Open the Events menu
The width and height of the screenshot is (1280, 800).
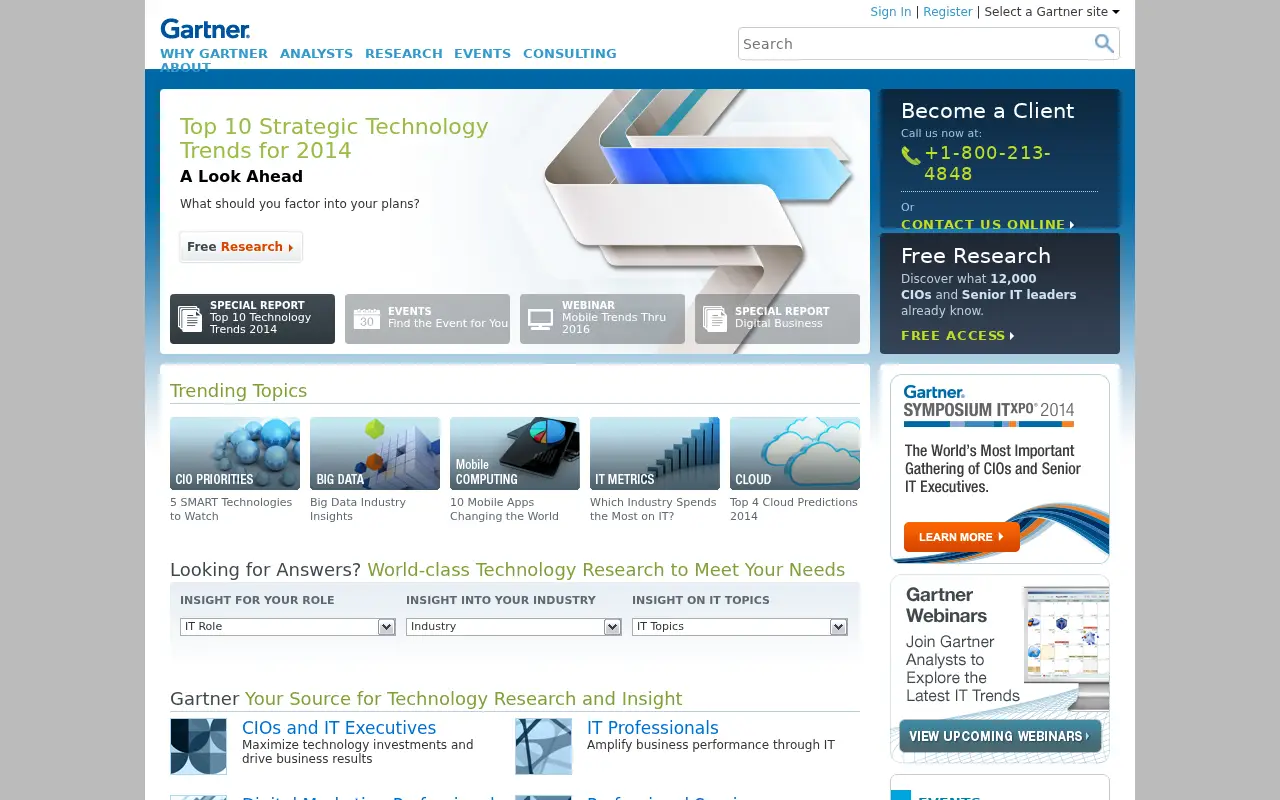pos(482,54)
